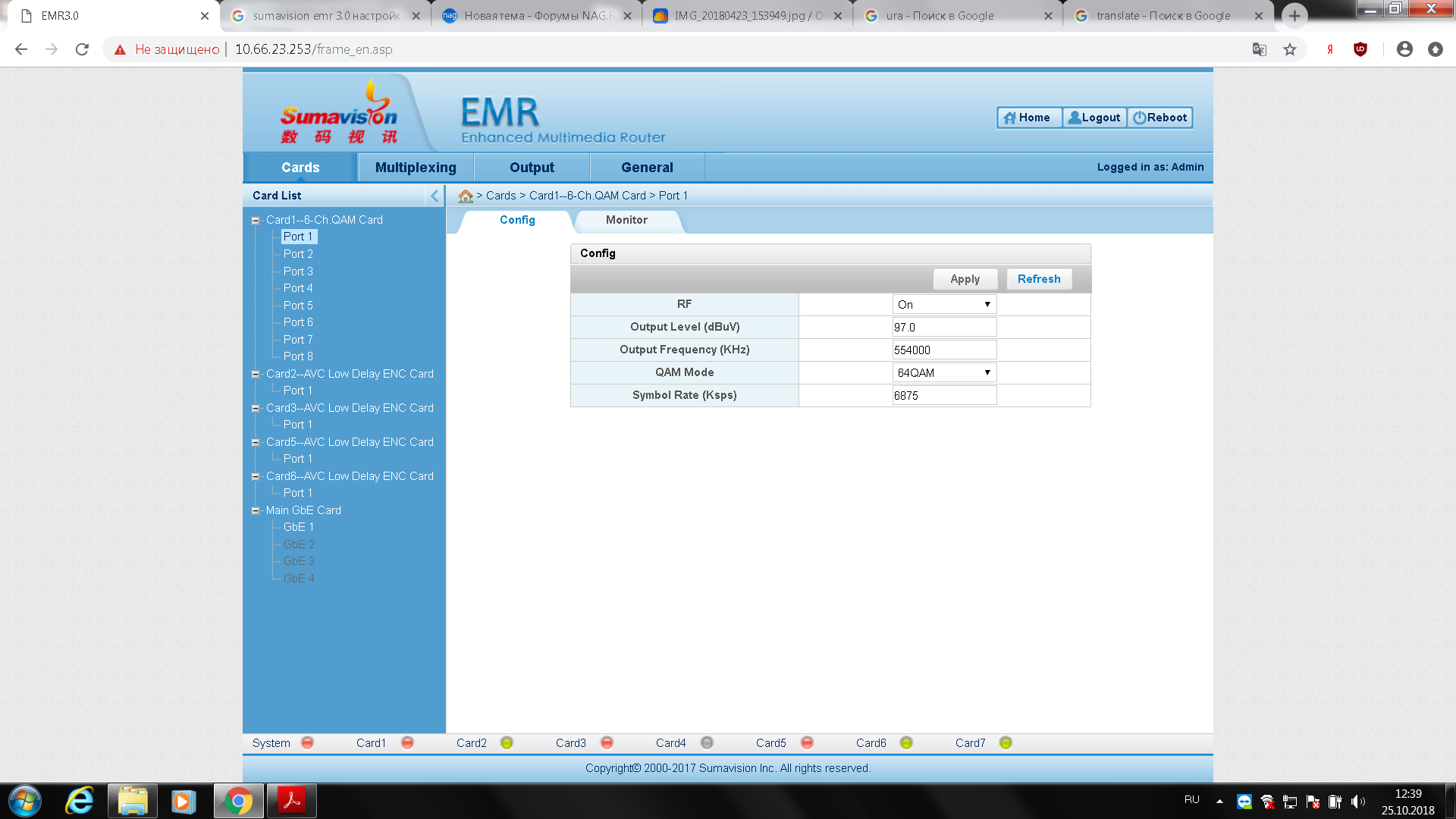This screenshot has height=819, width=1456.
Task: Select Port 5 under Card1
Action: pos(298,306)
